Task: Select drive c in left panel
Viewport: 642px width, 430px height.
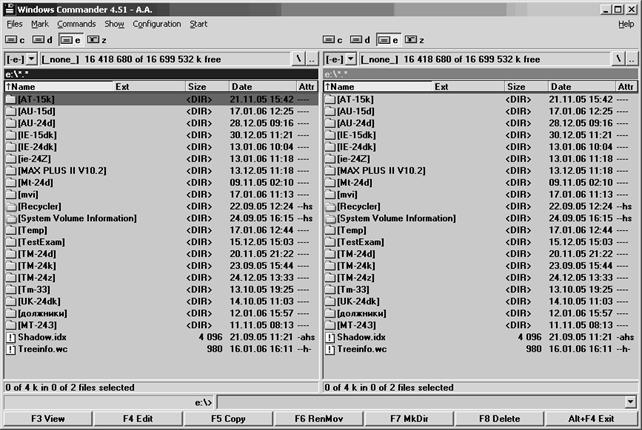Action: coord(15,40)
